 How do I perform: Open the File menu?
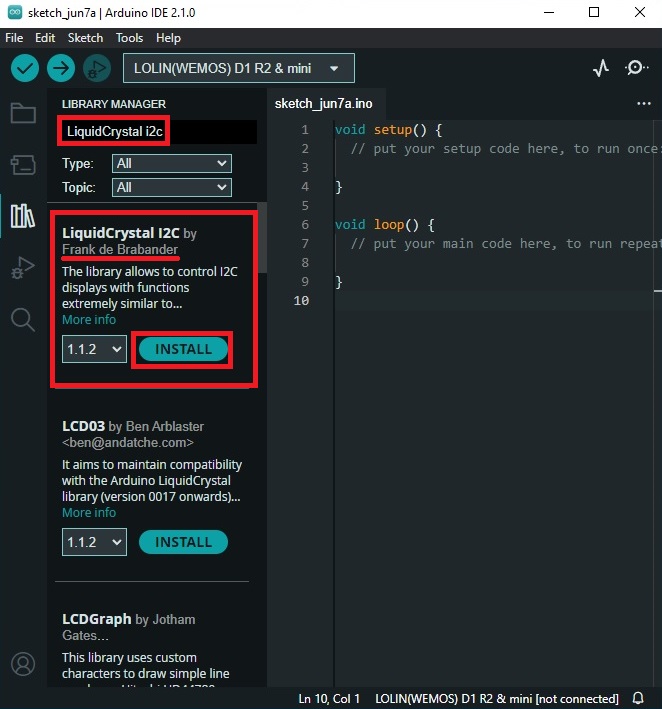pos(14,38)
